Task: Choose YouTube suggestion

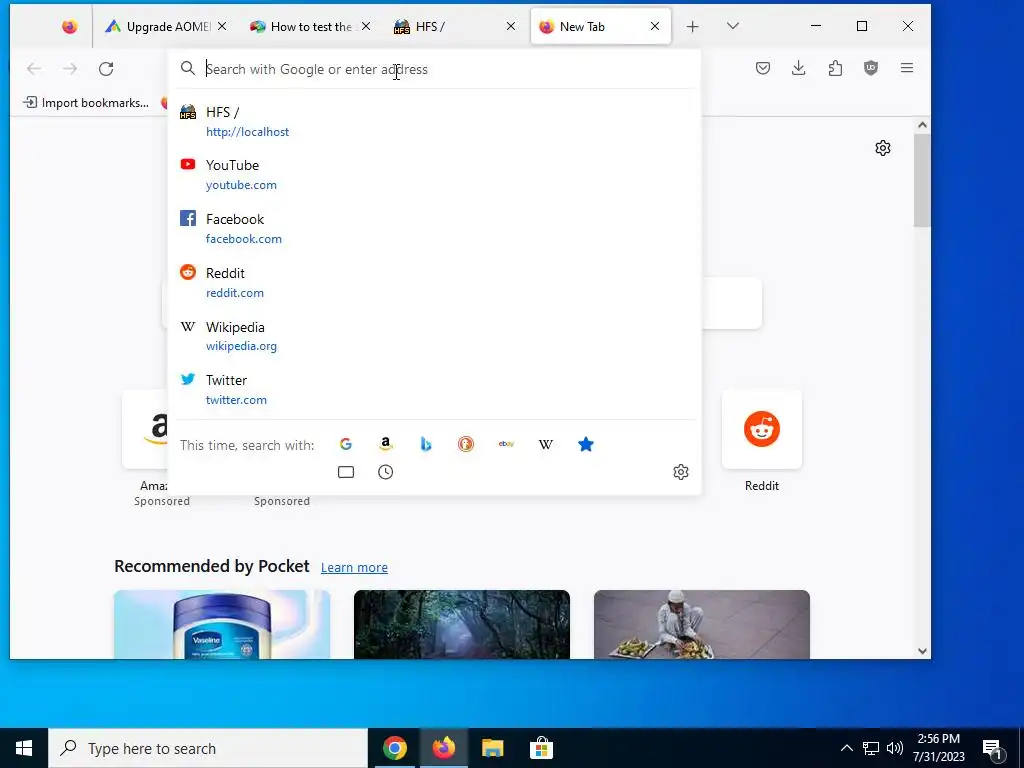Action: click(434, 175)
